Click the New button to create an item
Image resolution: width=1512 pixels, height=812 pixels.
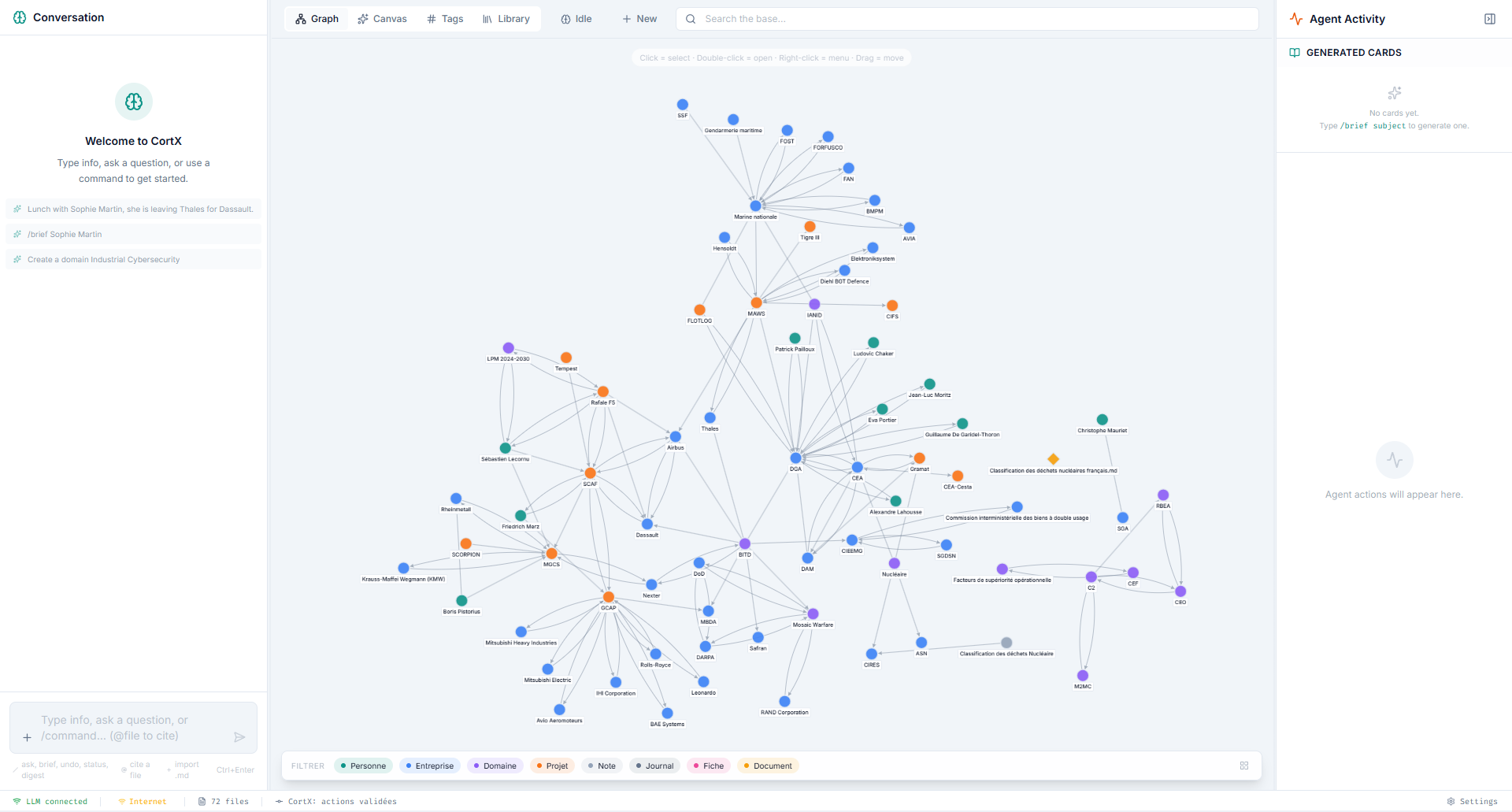[x=639, y=18]
